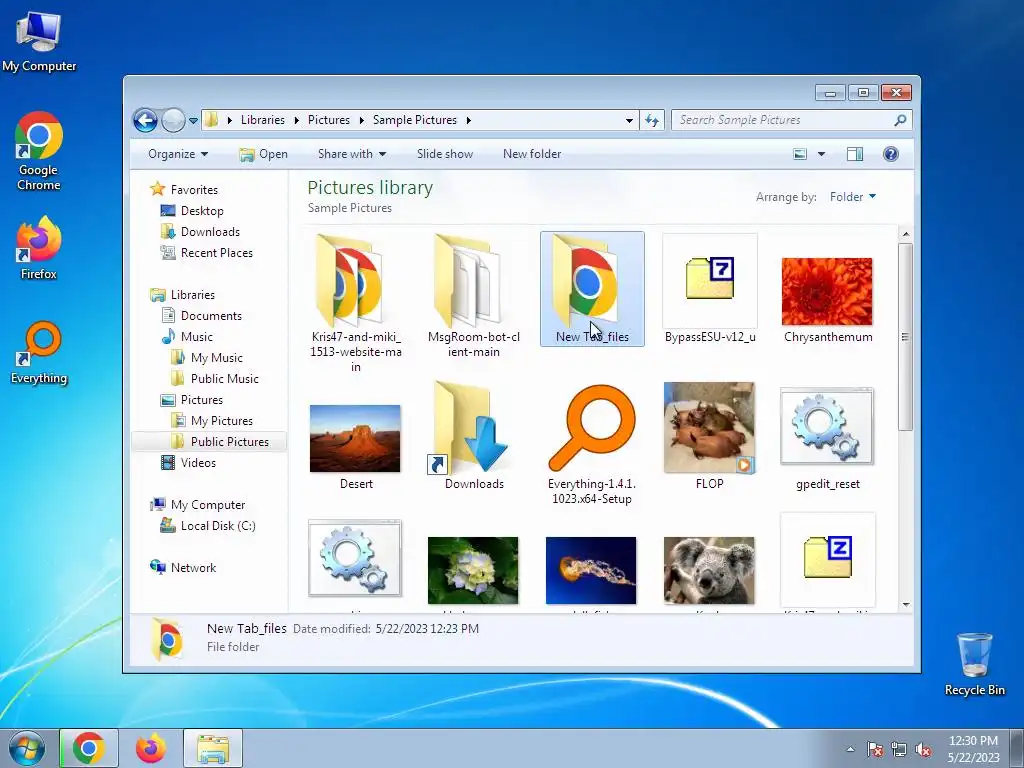
Task: Open the Share with menu
Action: [x=351, y=154]
